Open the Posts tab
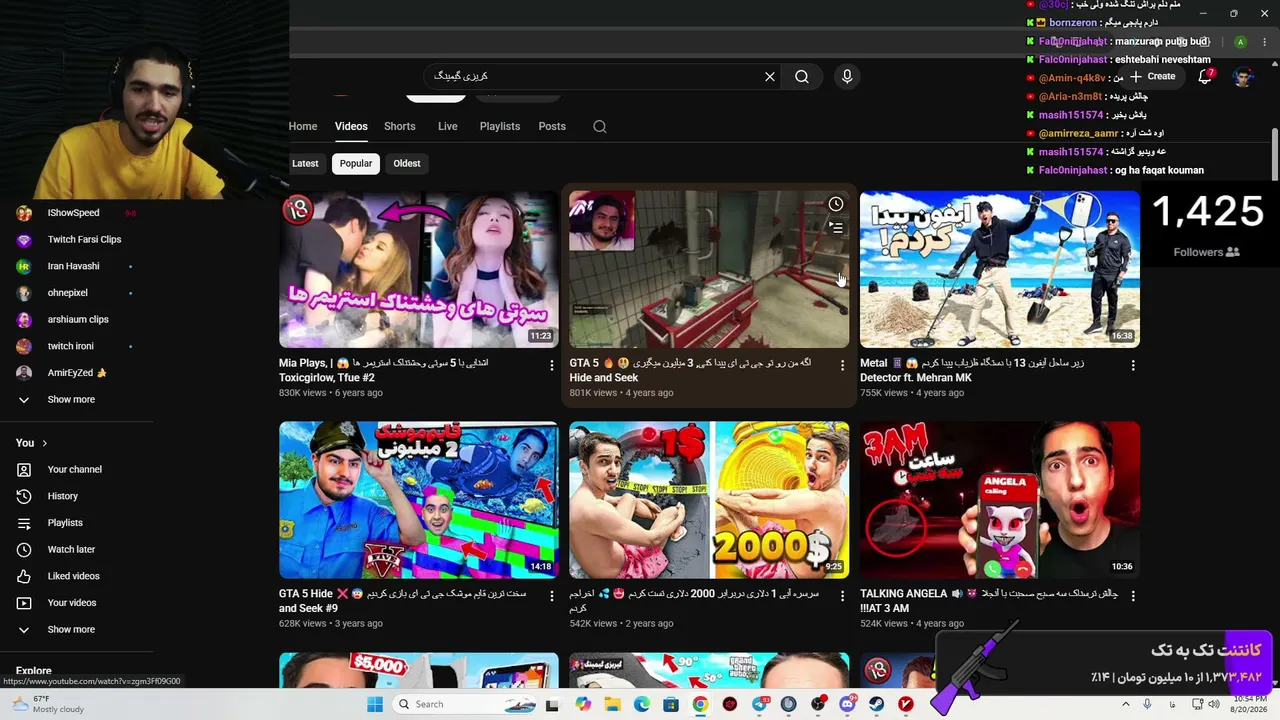The image size is (1280, 720). click(552, 127)
